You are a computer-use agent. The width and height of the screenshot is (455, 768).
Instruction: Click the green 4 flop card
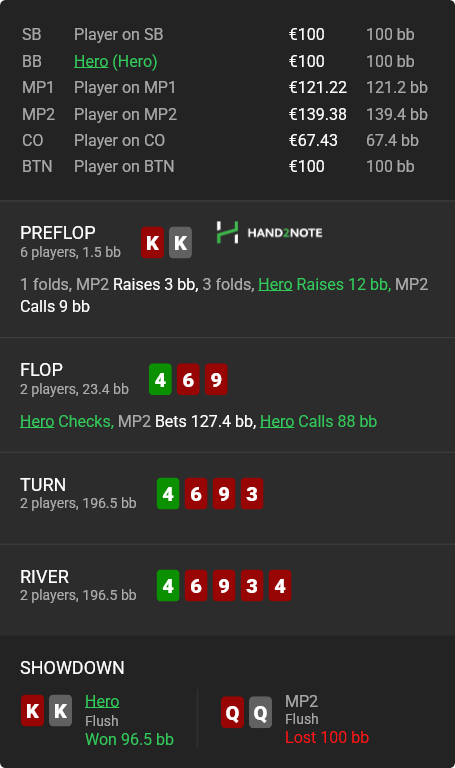click(x=160, y=379)
